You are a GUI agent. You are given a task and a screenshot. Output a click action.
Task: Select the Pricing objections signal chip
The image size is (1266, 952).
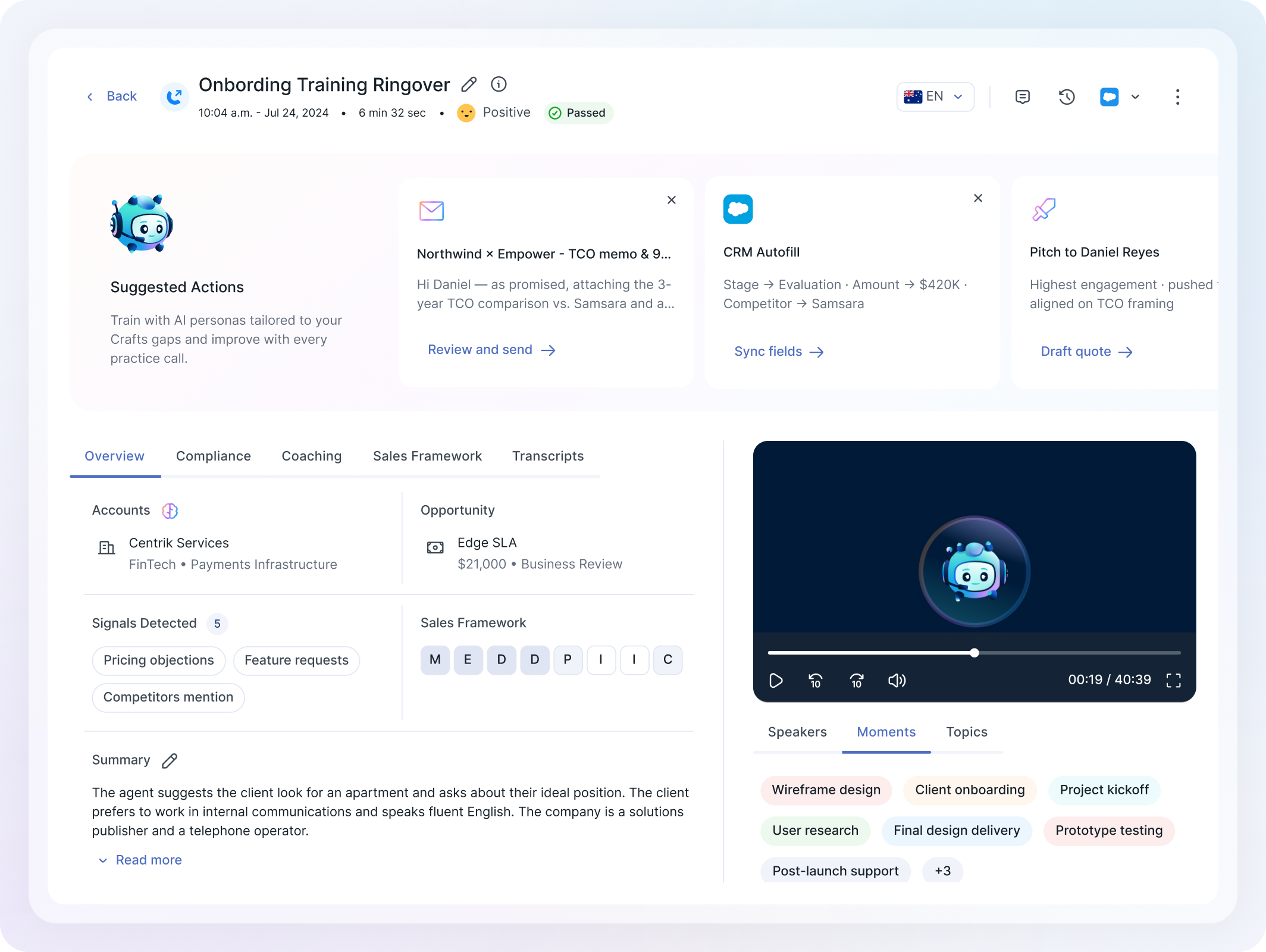[x=159, y=660]
